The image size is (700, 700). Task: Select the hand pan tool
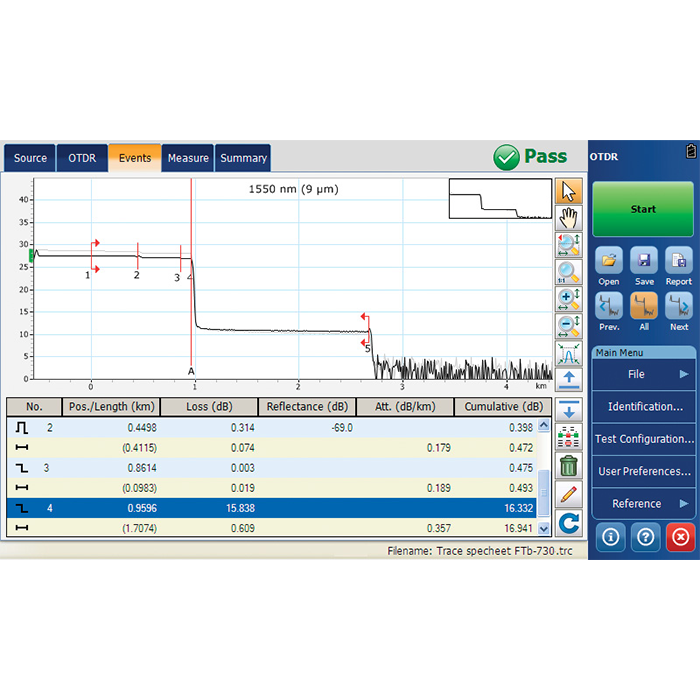pyautogui.click(x=568, y=218)
